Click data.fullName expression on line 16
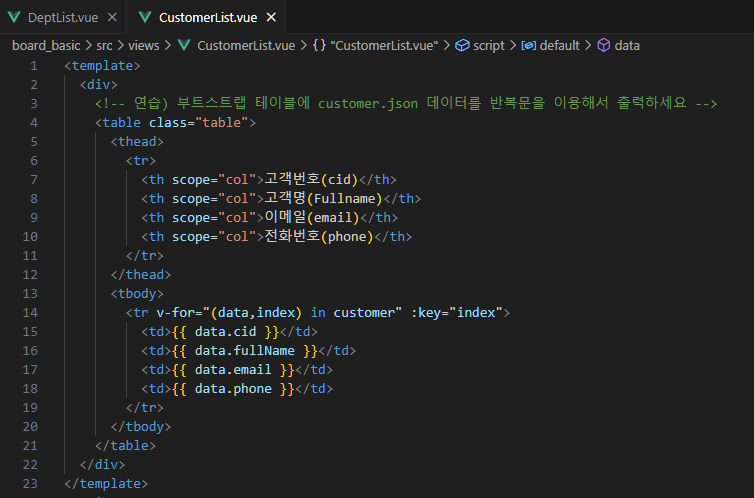 click(245, 351)
